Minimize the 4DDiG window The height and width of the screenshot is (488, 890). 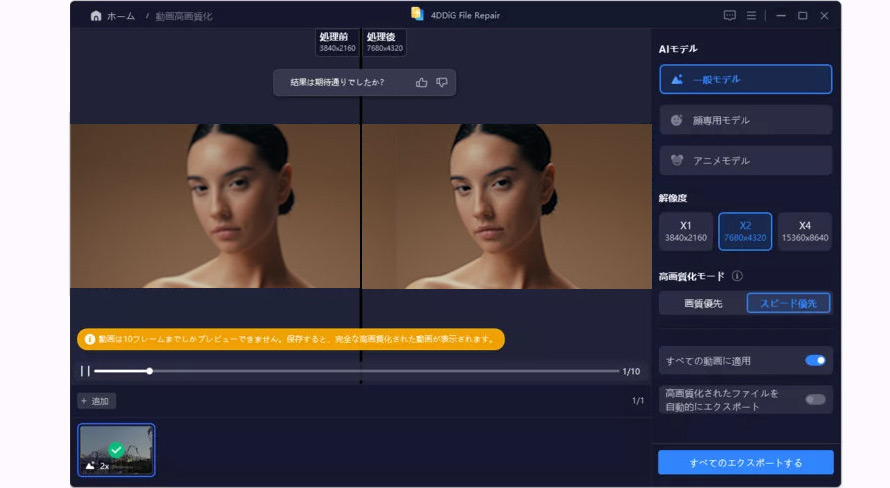coord(781,16)
